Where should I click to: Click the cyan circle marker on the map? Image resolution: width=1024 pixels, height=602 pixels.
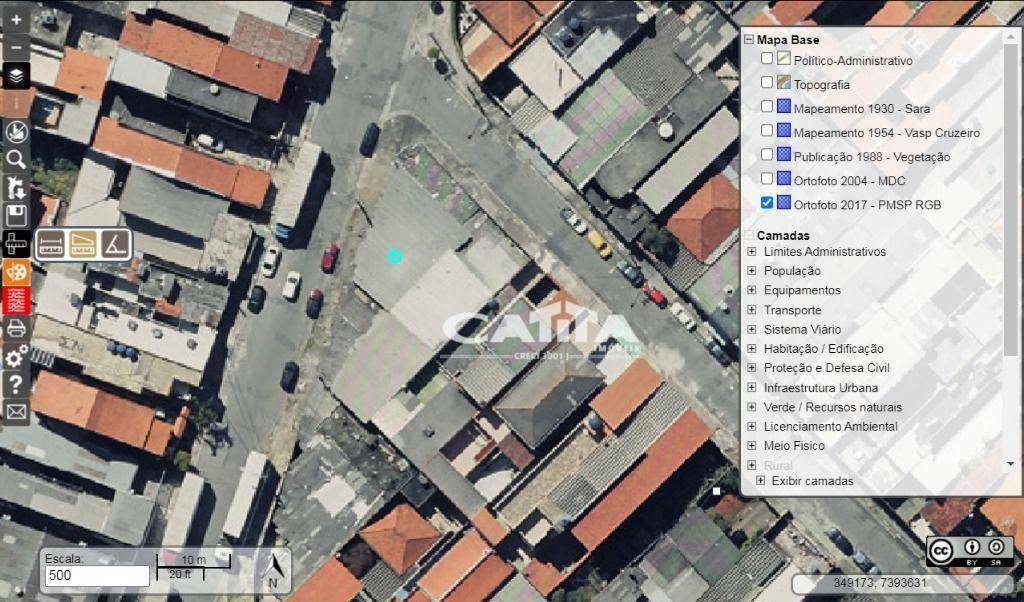[394, 256]
